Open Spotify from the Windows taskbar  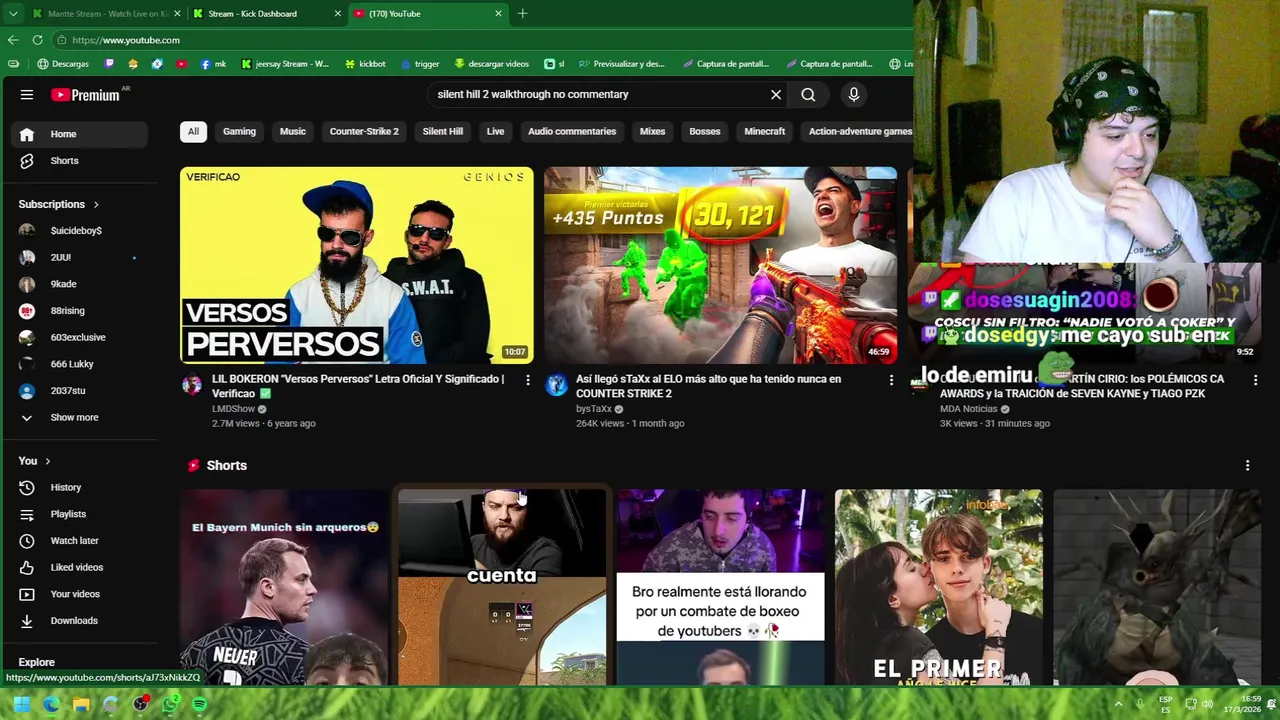point(199,705)
